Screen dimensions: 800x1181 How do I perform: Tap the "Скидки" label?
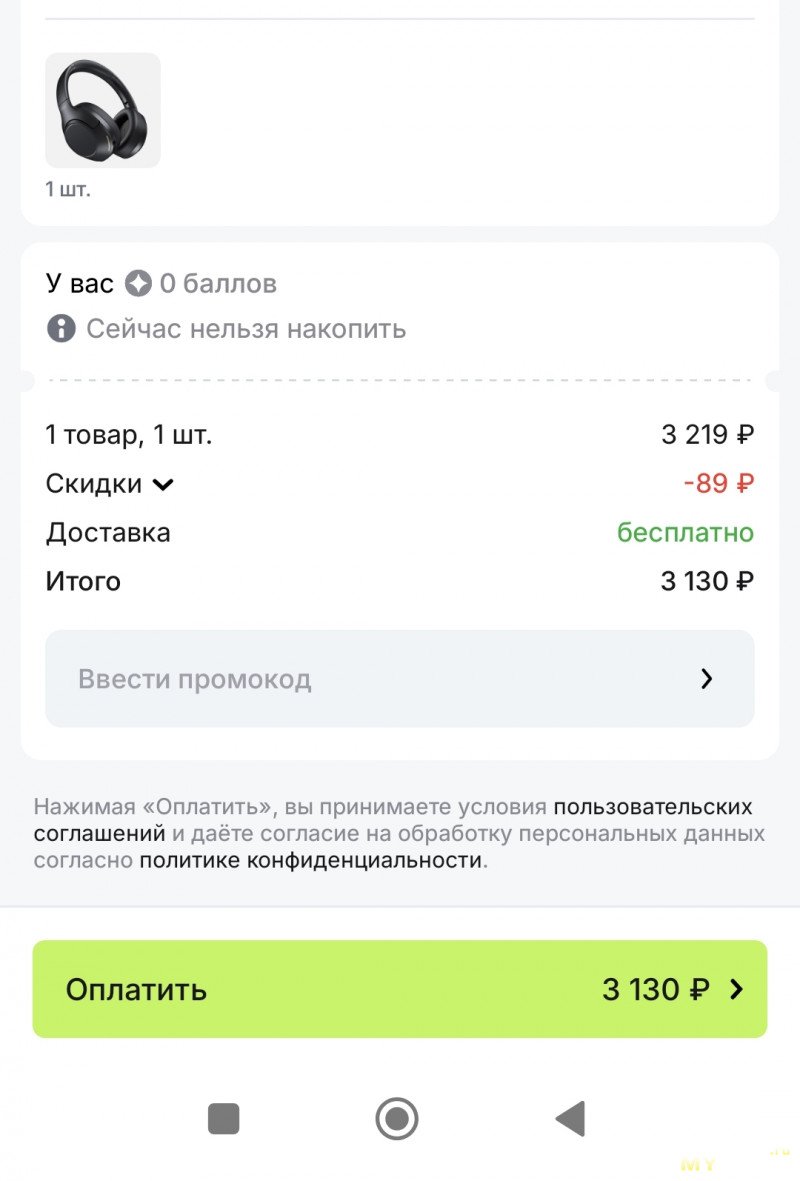point(93,484)
